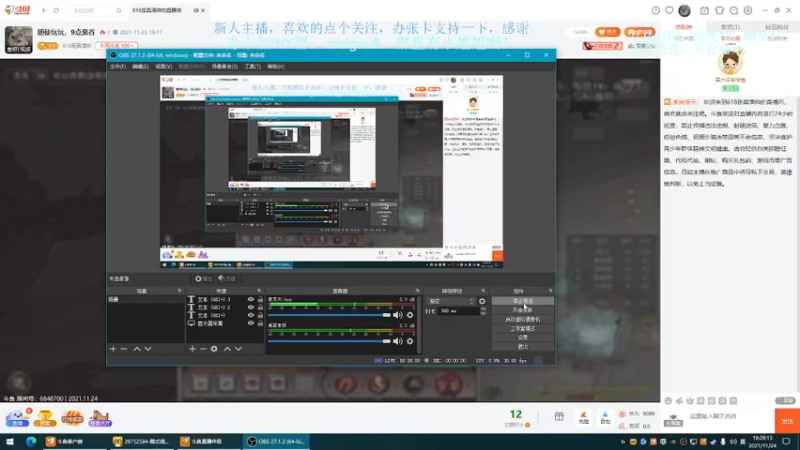Click the source Filters button in toolbar
This screenshot has height=450, width=800.
coord(227,279)
